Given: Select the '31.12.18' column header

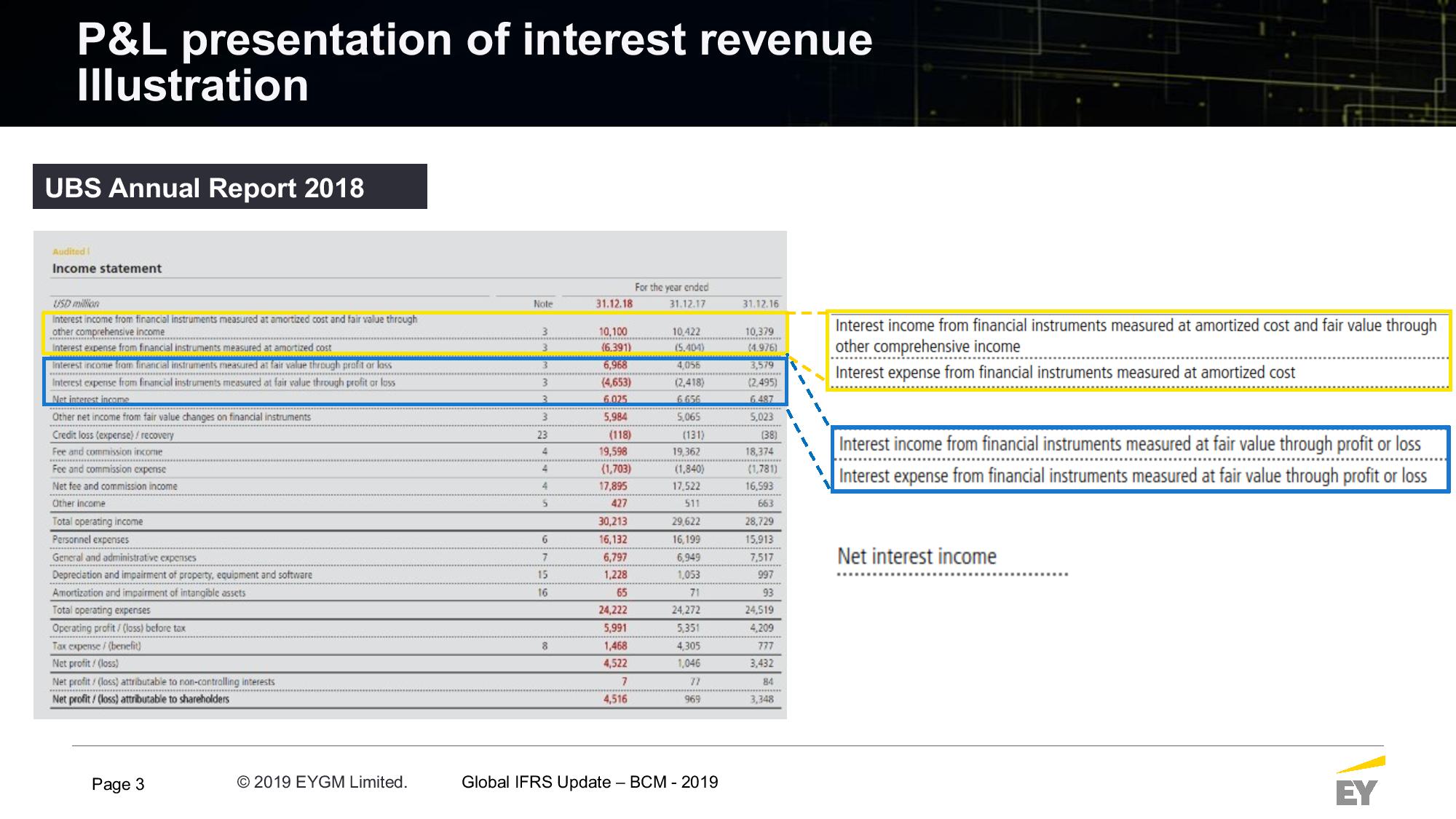Looking at the screenshot, I should (x=614, y=304).
